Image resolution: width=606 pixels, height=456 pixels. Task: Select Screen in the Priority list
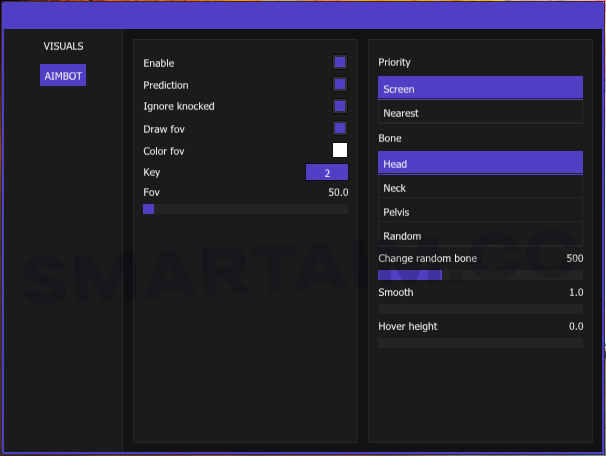click(480, 89)
